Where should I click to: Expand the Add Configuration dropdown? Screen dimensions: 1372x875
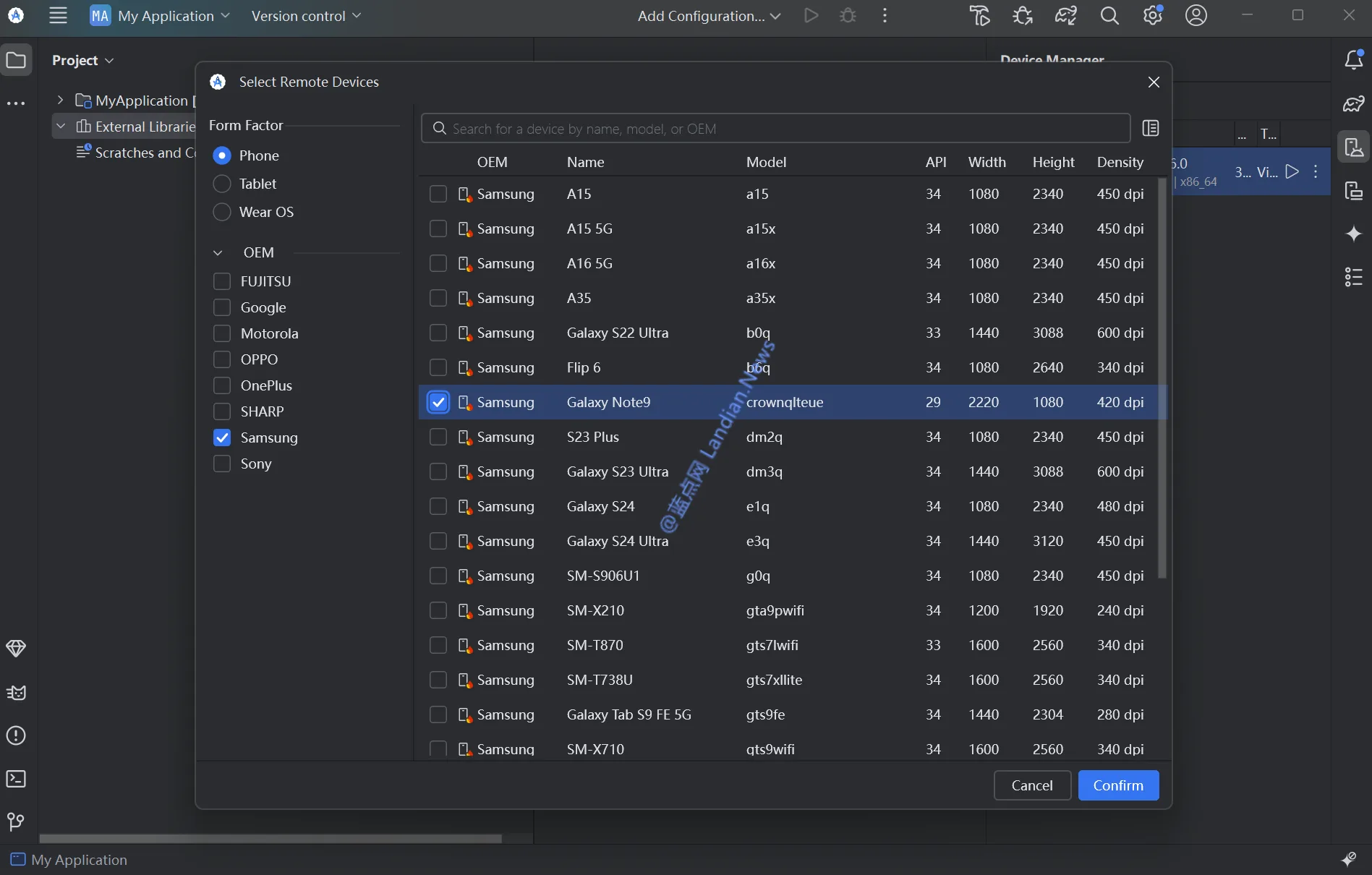click(709, 16)
